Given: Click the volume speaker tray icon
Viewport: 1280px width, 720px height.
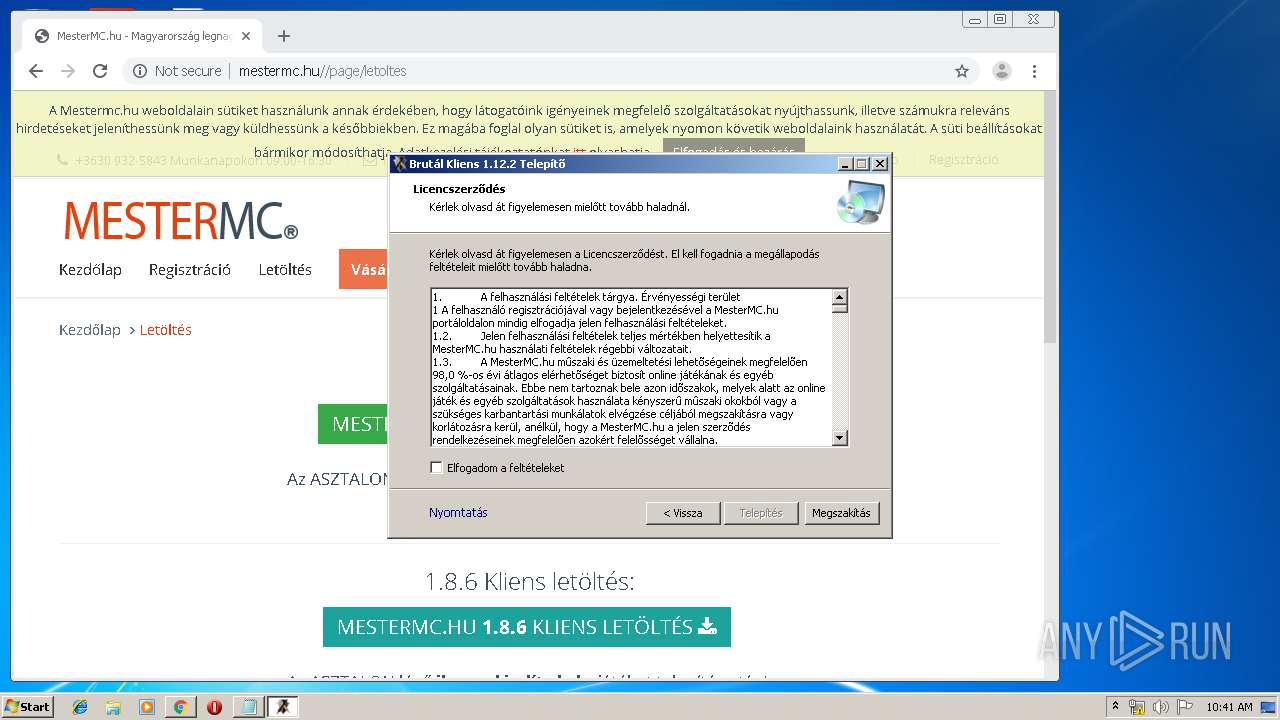Looking at the screenshot, I should (x=1161, y=707).
